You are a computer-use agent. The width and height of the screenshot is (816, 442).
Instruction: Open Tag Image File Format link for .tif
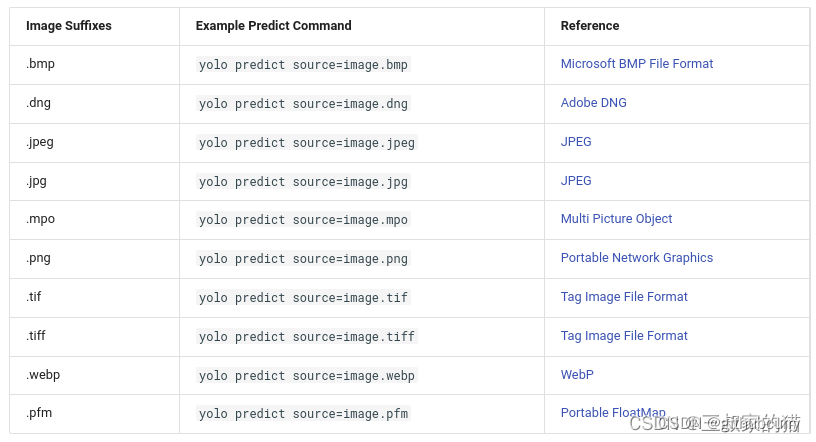624,297
